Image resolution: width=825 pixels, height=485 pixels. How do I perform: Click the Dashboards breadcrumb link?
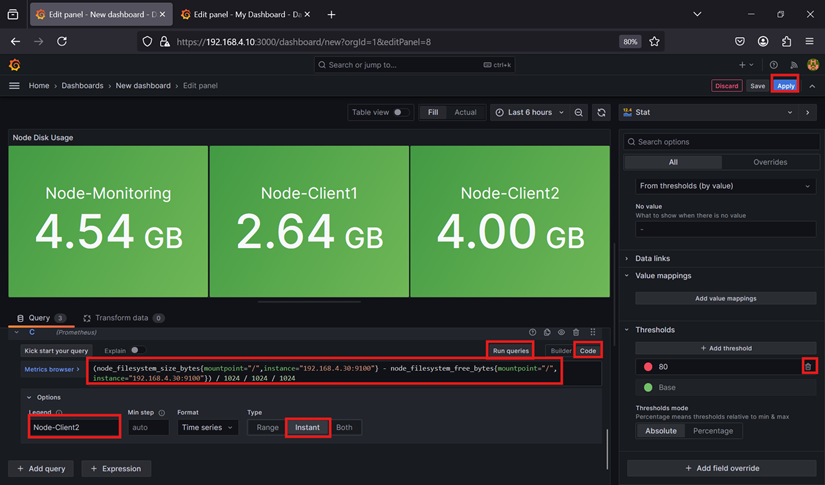coord(82,86)
